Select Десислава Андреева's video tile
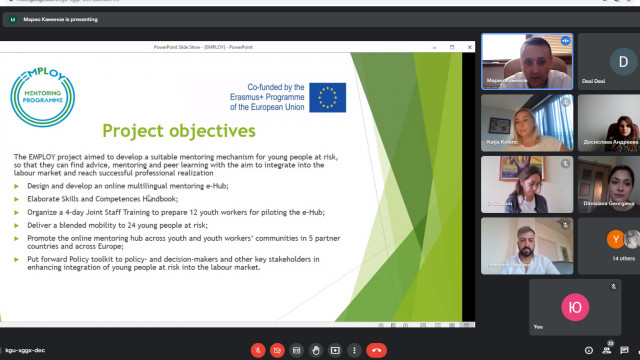Viewport: 640px width, 360px height. (609, 123)
